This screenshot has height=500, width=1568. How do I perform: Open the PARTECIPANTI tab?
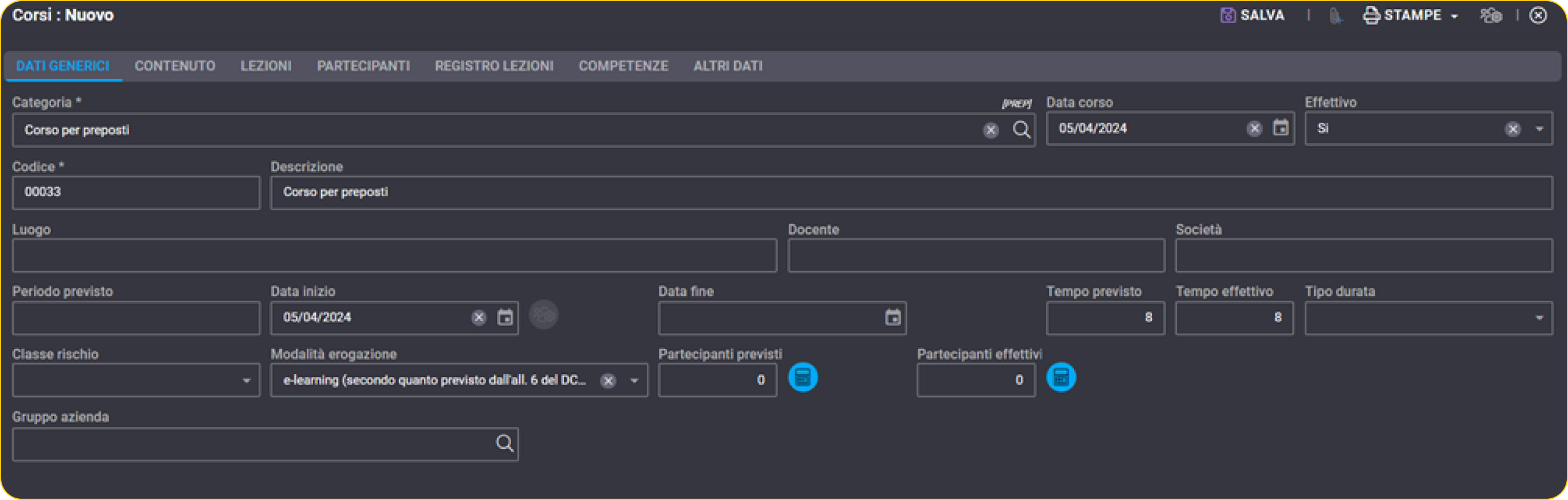coord(363,66)
